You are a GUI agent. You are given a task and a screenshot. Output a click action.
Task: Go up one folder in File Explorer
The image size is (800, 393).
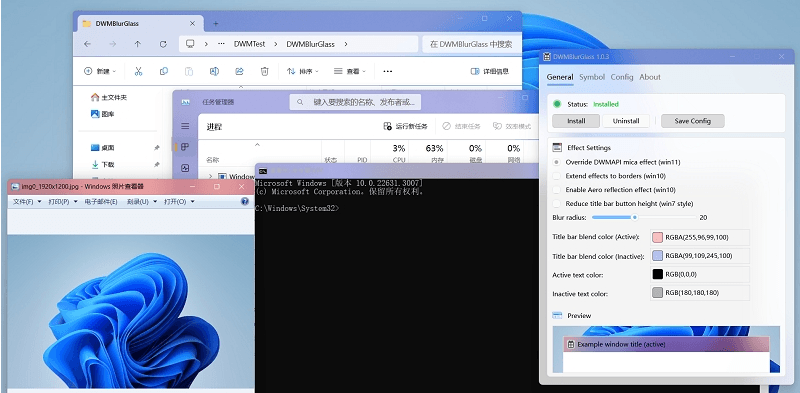point(137,44)
